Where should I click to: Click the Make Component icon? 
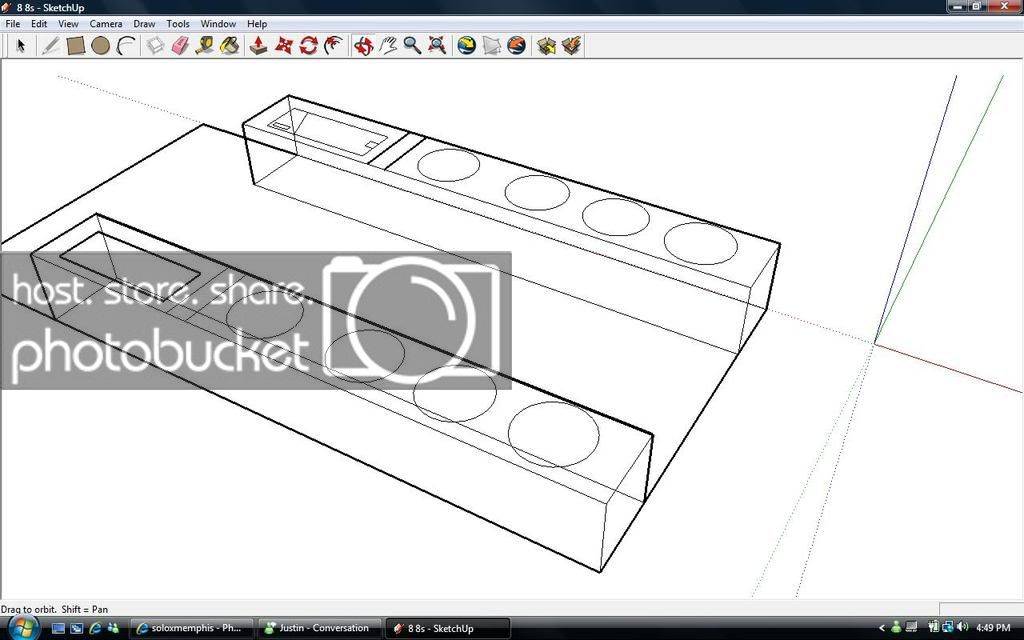(155, 46)
